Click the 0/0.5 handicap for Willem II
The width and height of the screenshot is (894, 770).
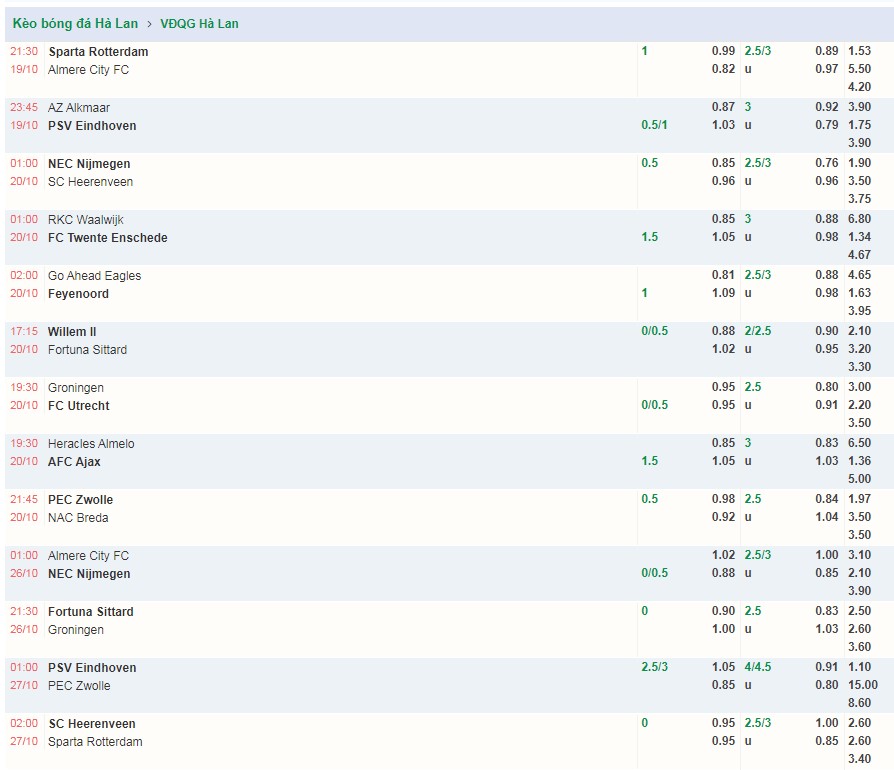click(x=655, y=331)
